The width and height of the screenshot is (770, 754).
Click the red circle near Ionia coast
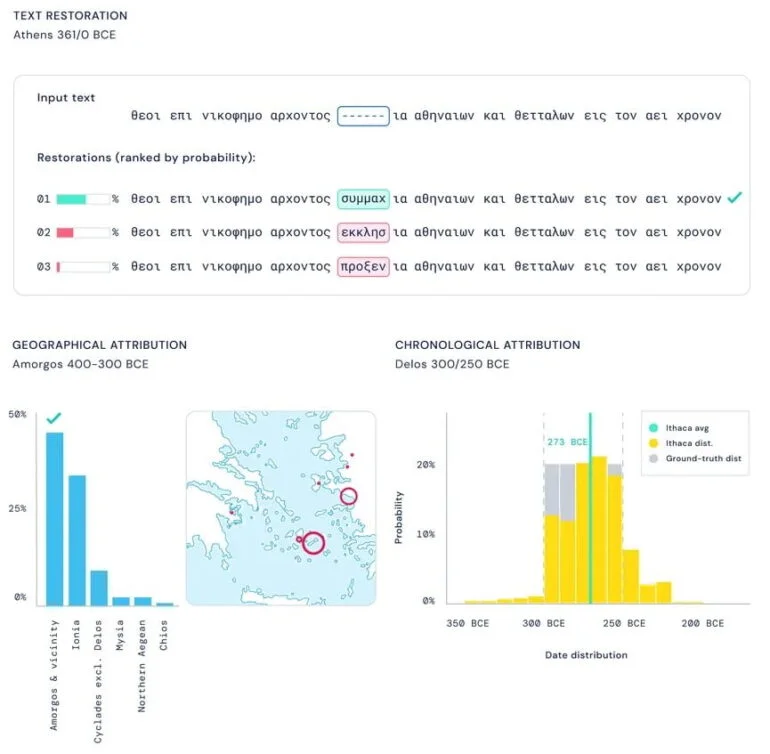349,496
